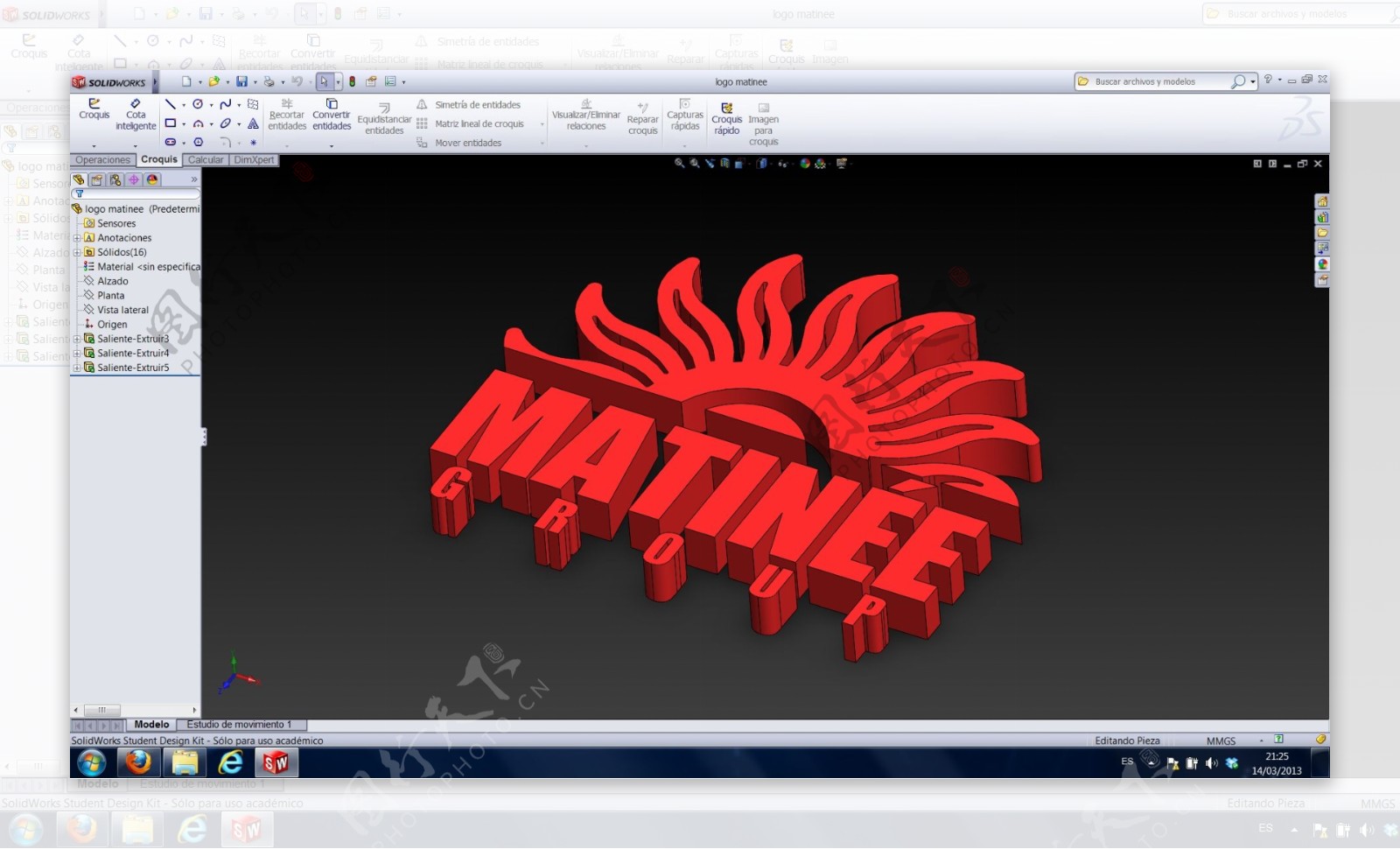Choose the Ellipse sketch tool

click(225, 123)
